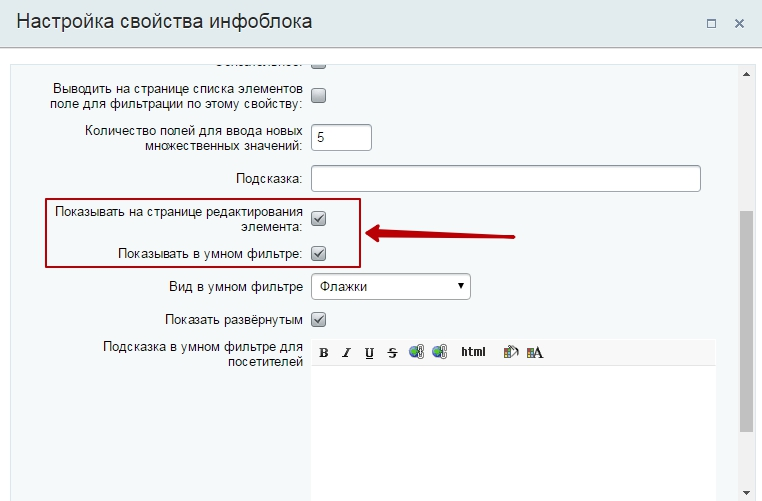This screenshot has width=762, height=501.
Task: Insert a hyperlink using first globe icon
Action: 416,352
